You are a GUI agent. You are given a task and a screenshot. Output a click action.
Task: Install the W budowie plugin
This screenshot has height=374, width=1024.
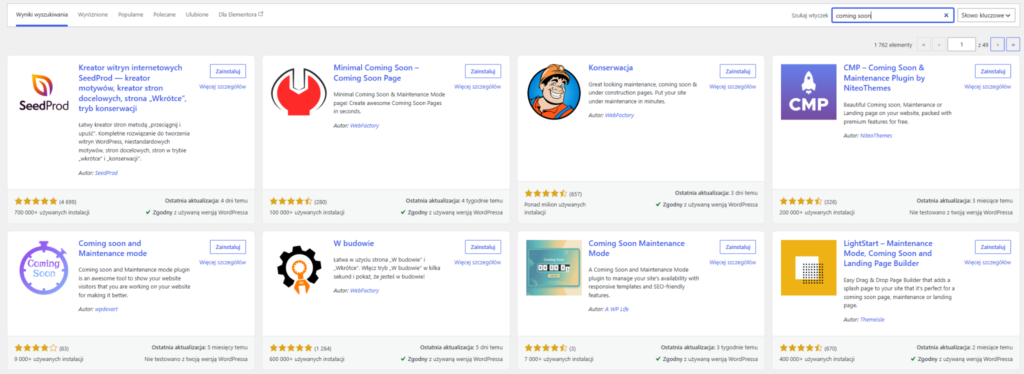coord(483,247)
